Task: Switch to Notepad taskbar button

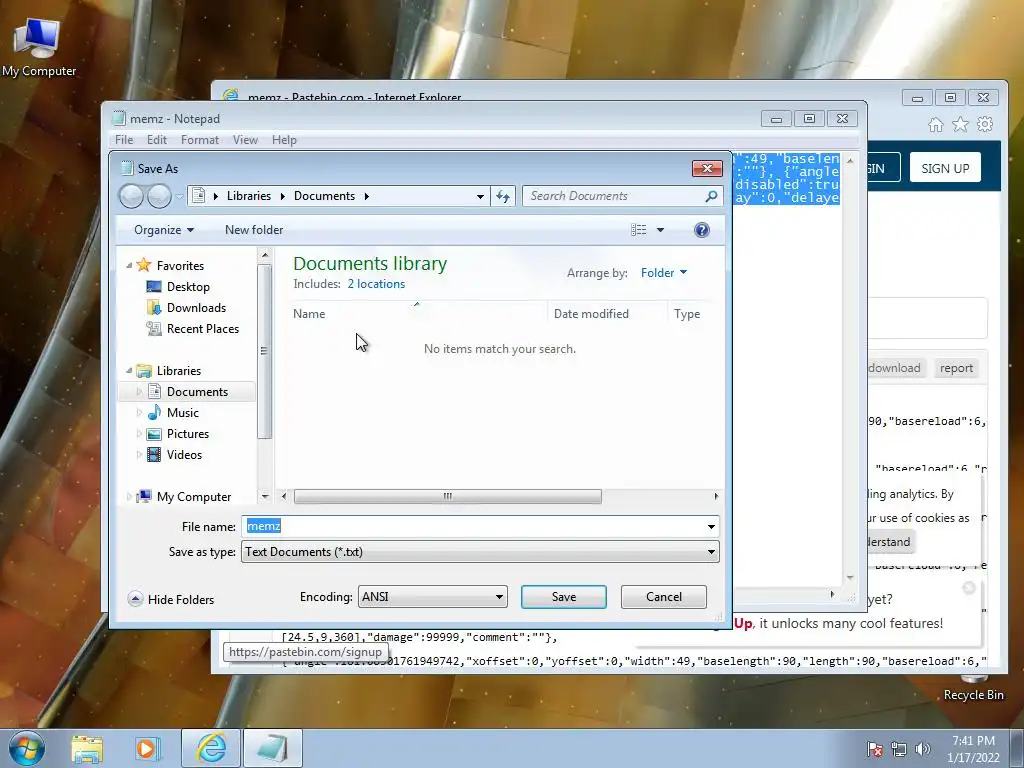Action: click(x=273, y=748)
